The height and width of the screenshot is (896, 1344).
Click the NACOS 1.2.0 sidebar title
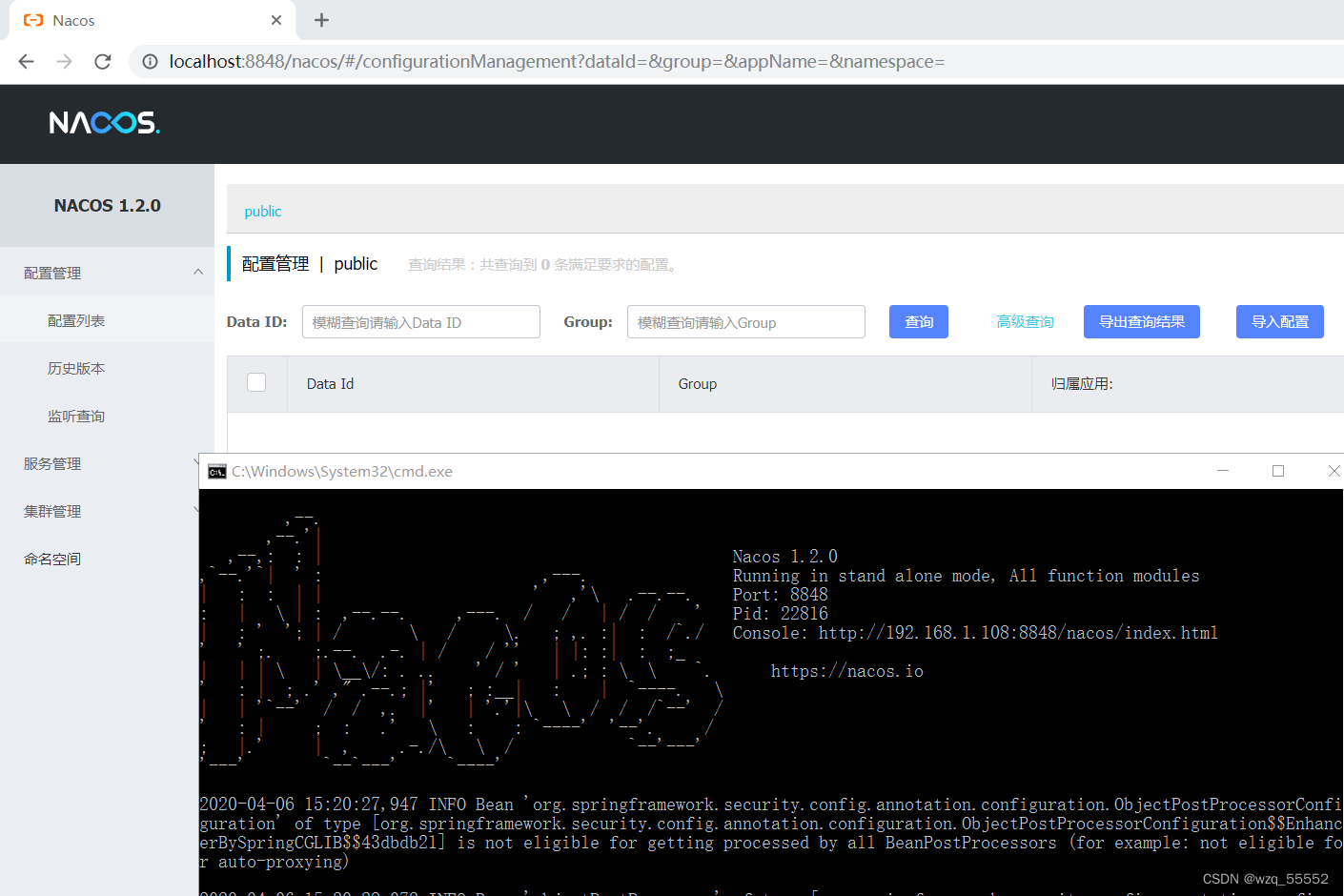click(x=108, y=206)
